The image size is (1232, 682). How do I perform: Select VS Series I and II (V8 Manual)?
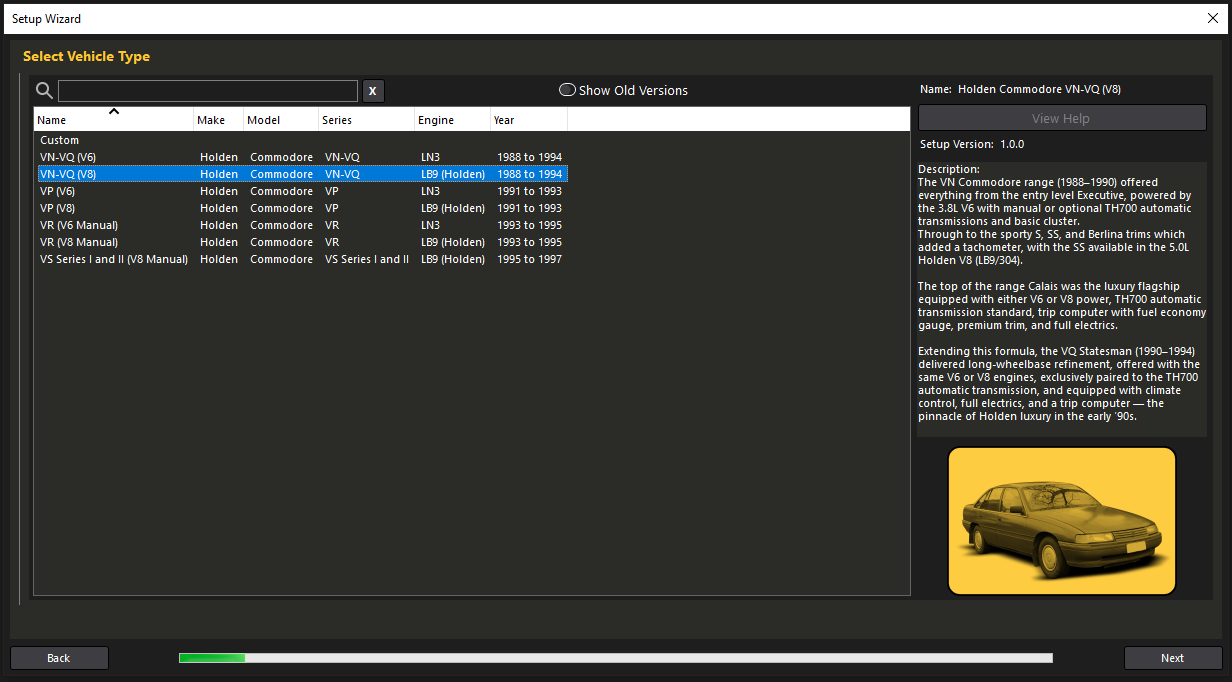point(114,259)
